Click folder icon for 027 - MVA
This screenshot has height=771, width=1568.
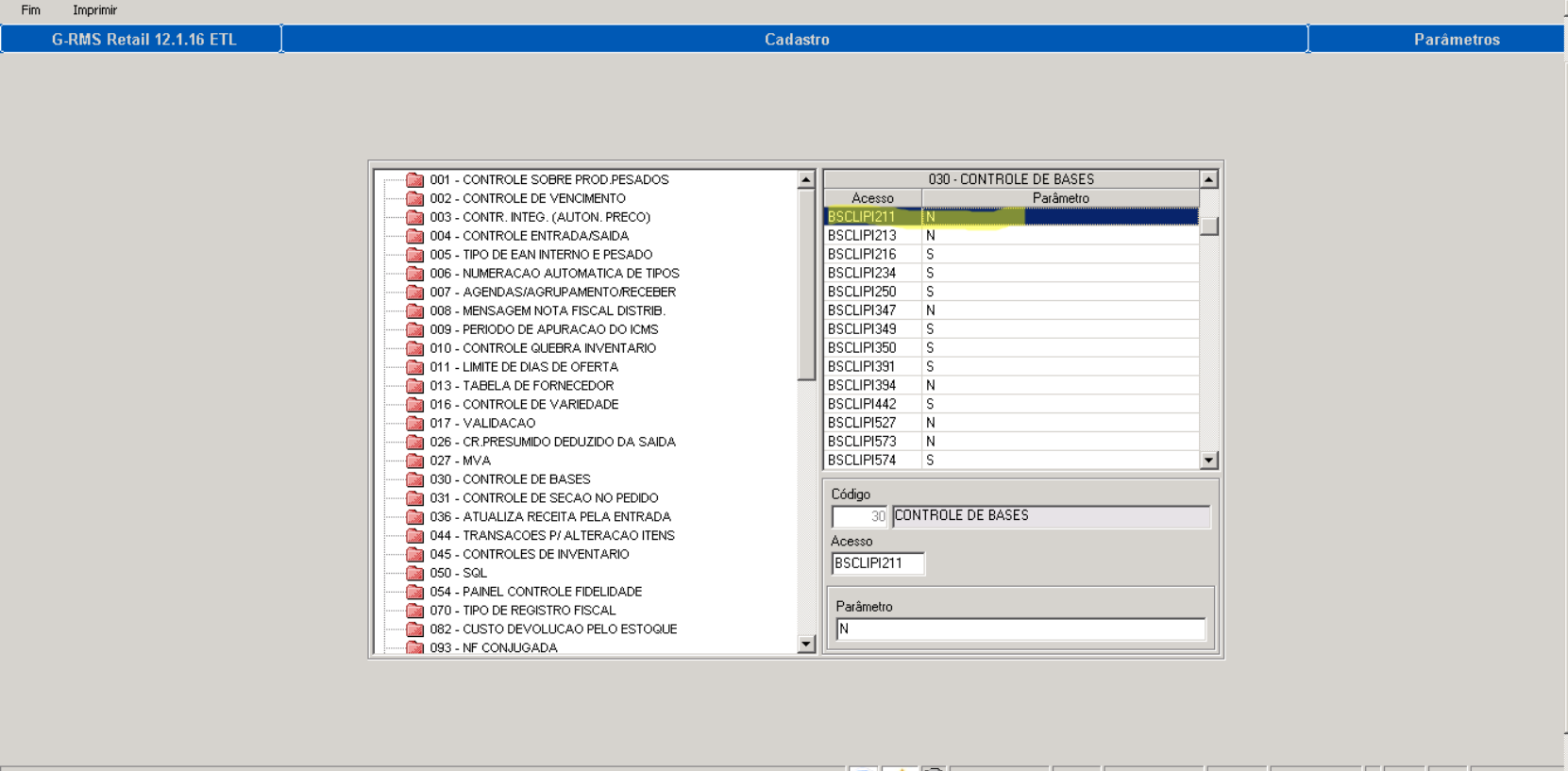414,461
